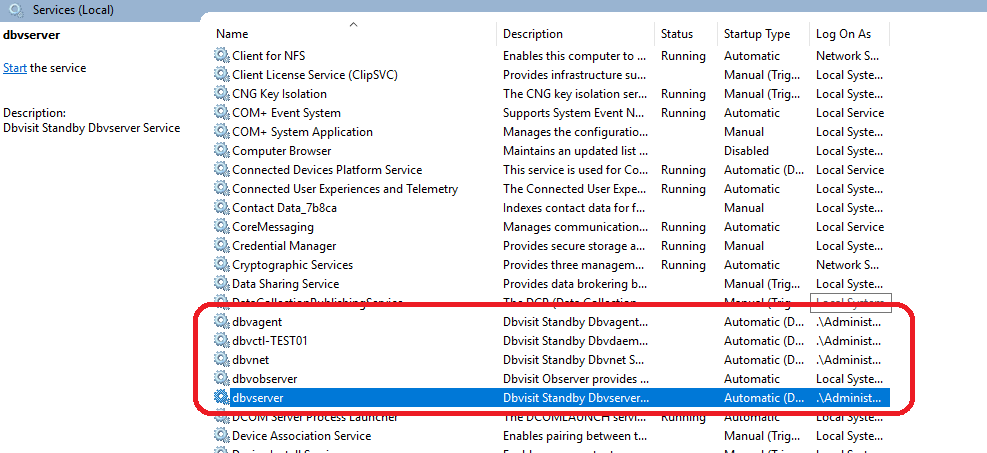Screen dimensions: 987x453
Task: Select the COM+ Event System gear icon
Action: (x=222, y=113)
